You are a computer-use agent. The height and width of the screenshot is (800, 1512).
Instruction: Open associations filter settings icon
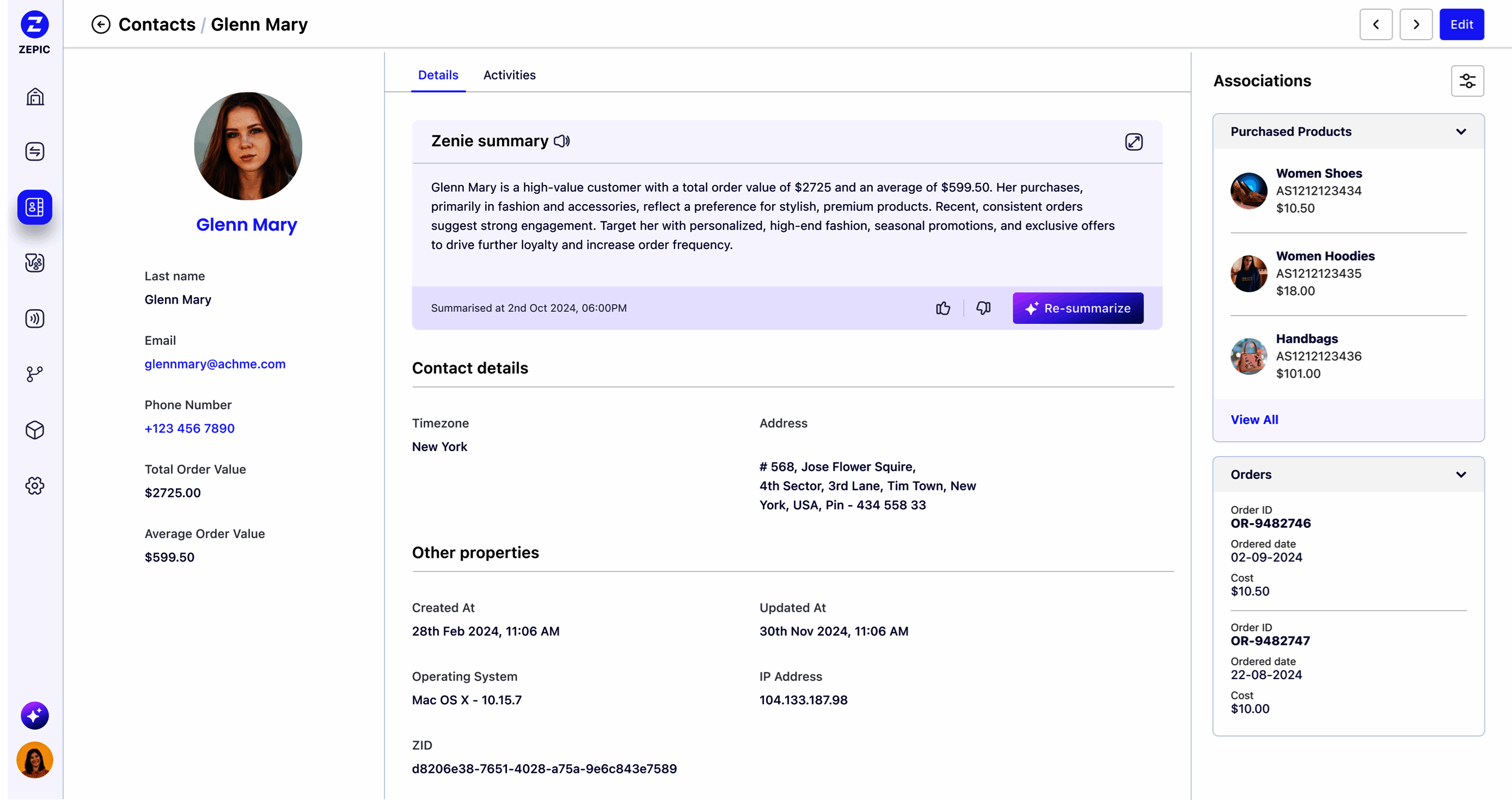[1467, 81]
